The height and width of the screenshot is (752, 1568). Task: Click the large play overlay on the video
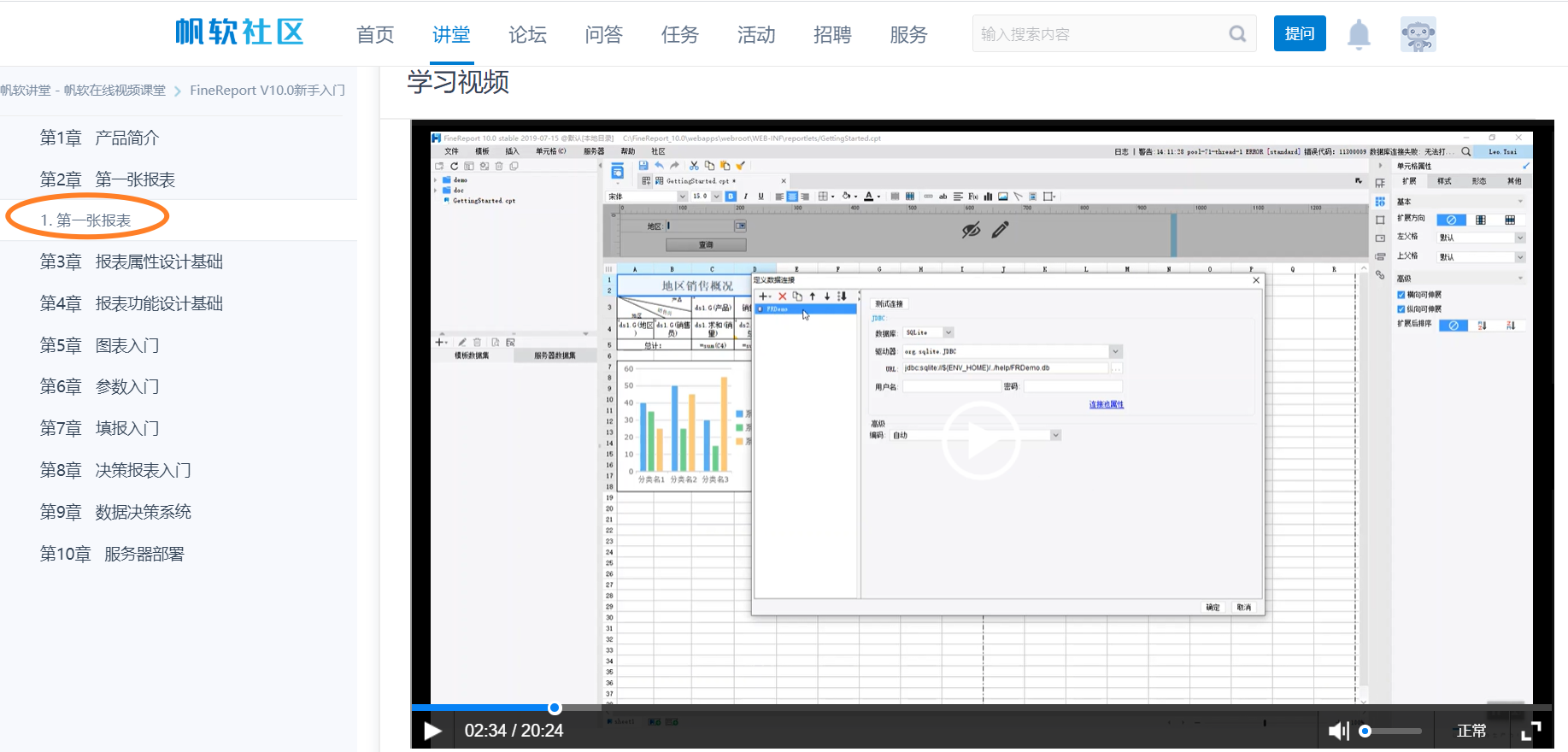(x=981, y=441)
